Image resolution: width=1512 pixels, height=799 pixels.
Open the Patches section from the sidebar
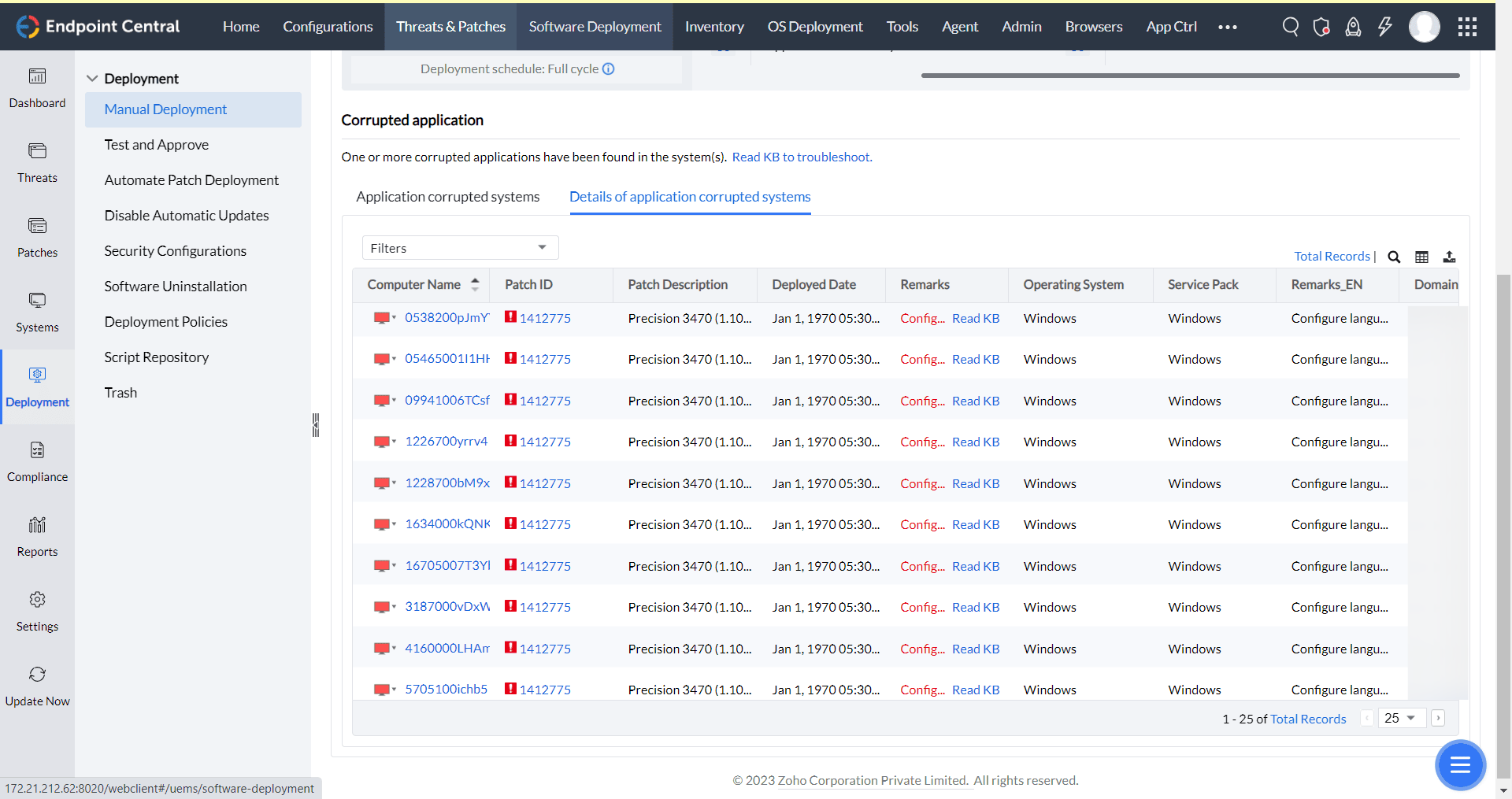[x=37, y=236]
